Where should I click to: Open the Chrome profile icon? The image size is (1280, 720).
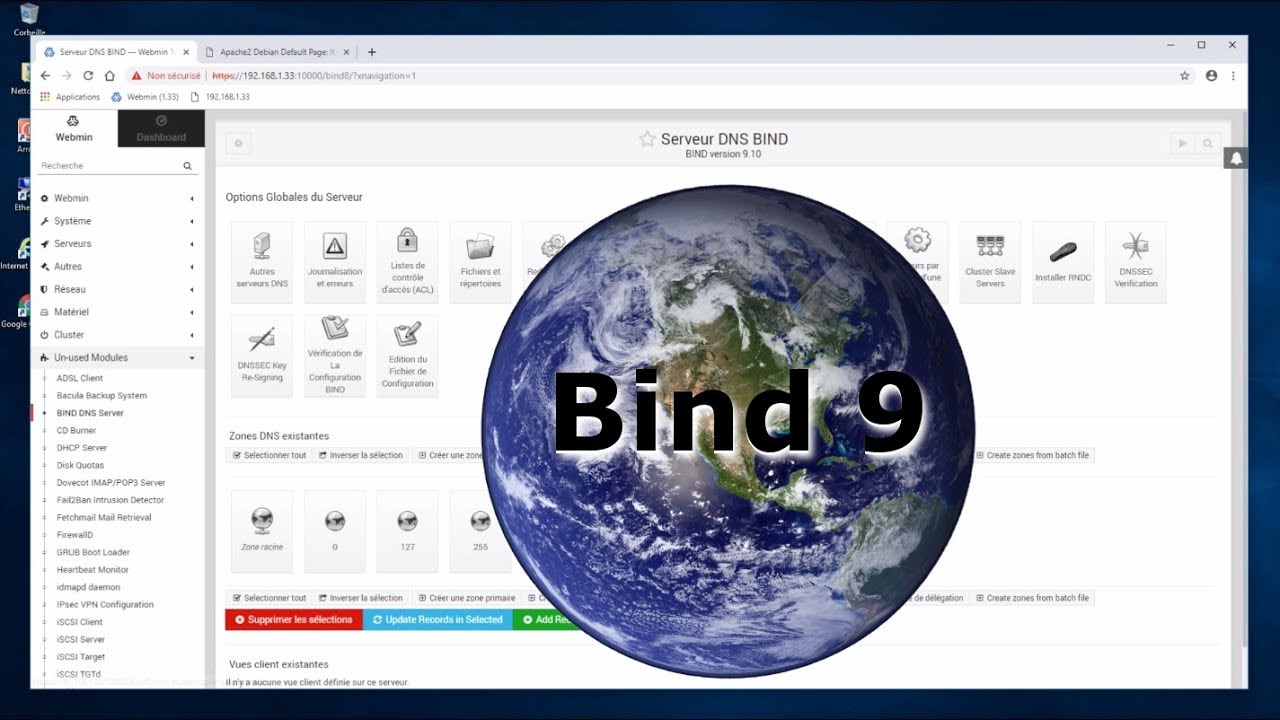[1211, 75]
